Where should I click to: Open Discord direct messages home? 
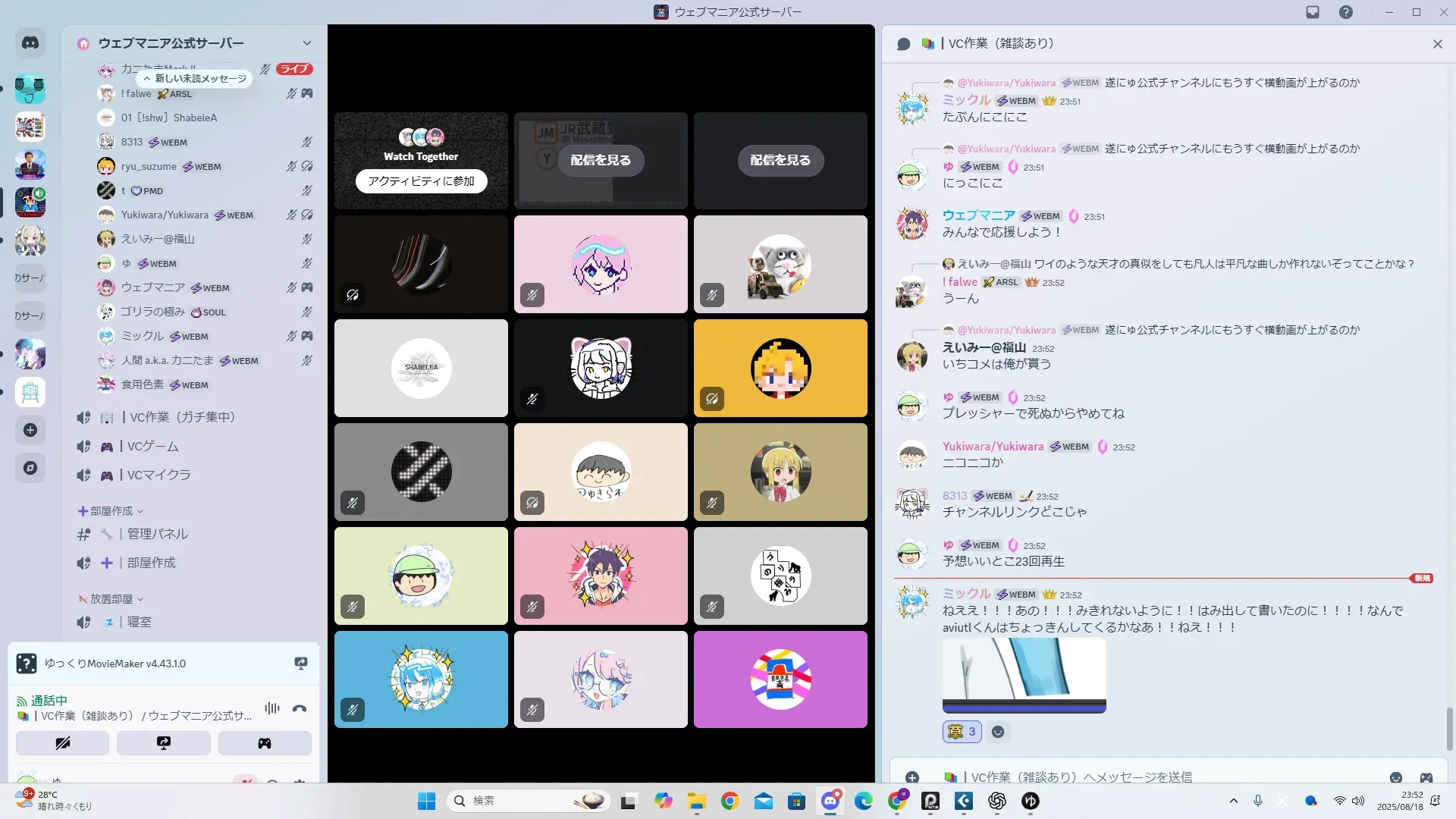click(30, 43)
